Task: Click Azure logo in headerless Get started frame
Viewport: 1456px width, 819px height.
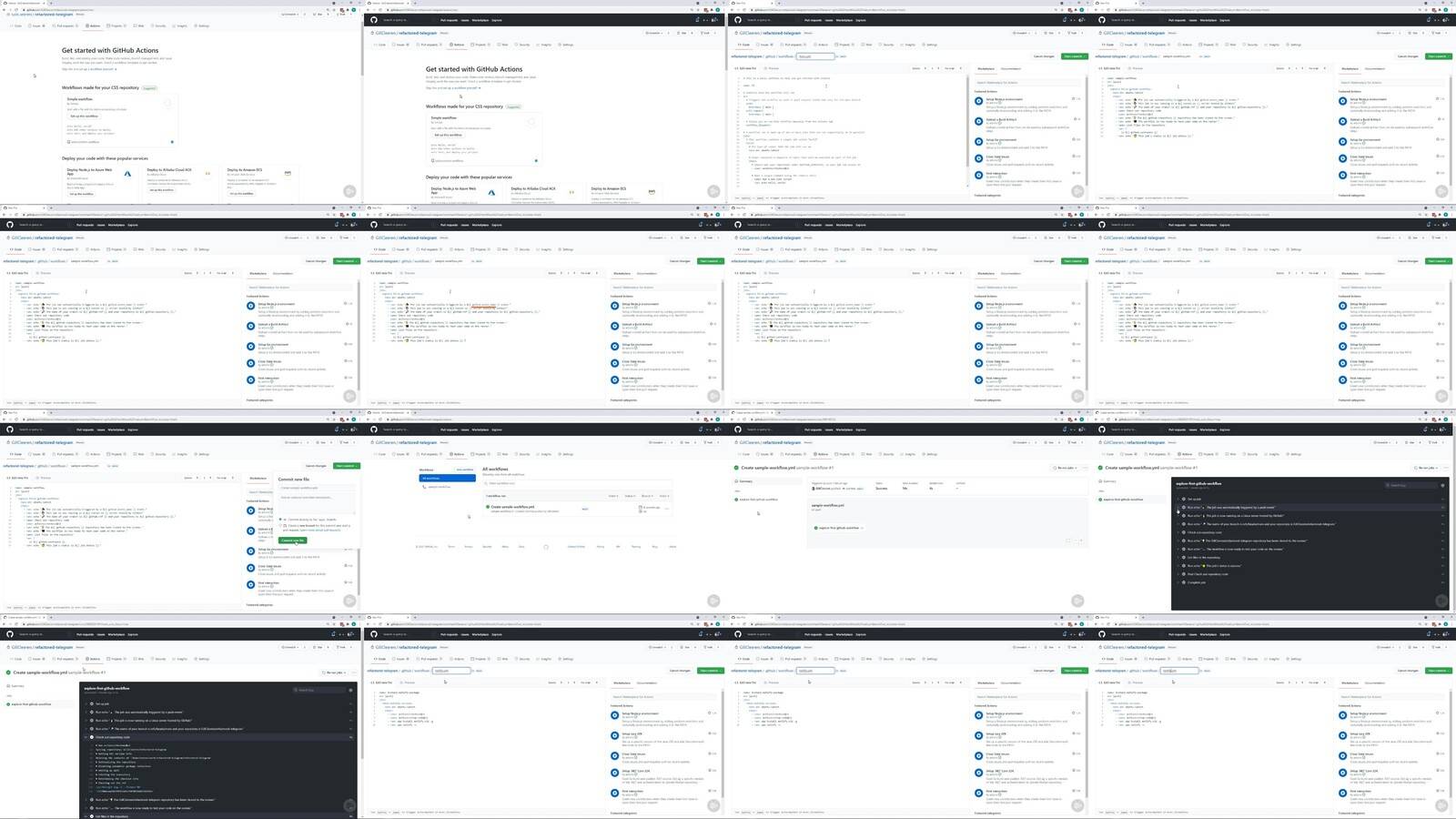Action: click(128, 173)
